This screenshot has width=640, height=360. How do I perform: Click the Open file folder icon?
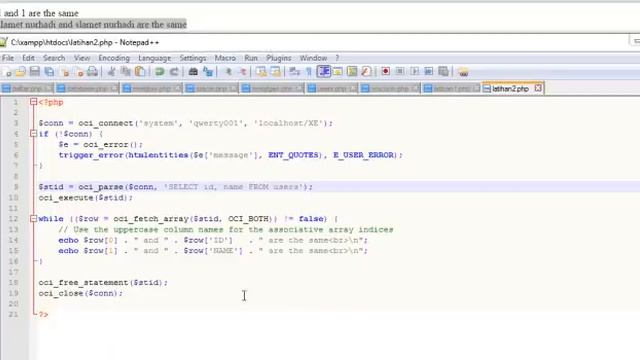[x=20, y=72]
